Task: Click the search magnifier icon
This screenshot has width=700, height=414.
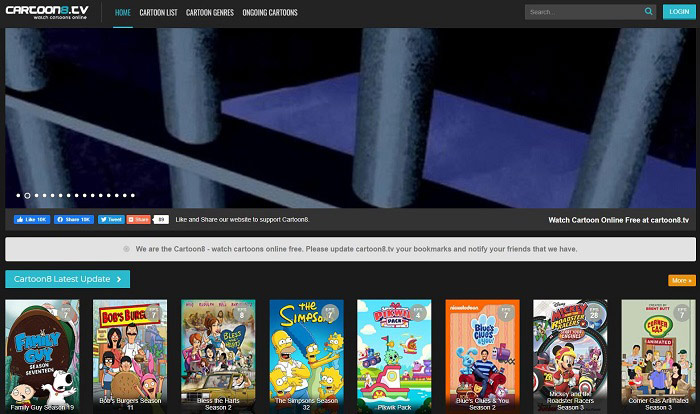Action: click(x=648, y=12)
